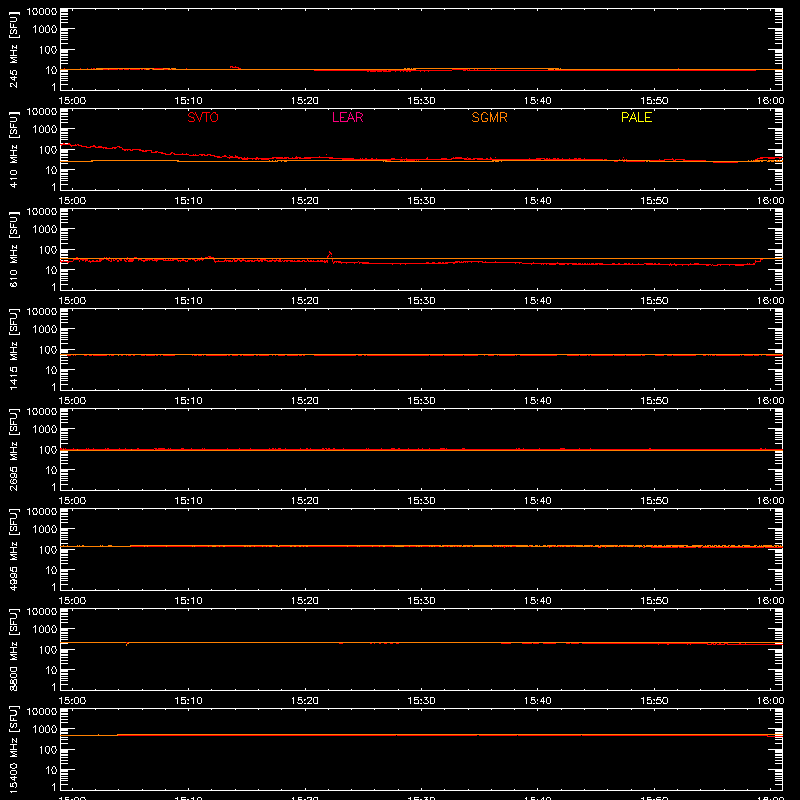The image size is (800, 800).
Task: Select the 1415 MHz [SFU] axis title
Action: [13, 349]
